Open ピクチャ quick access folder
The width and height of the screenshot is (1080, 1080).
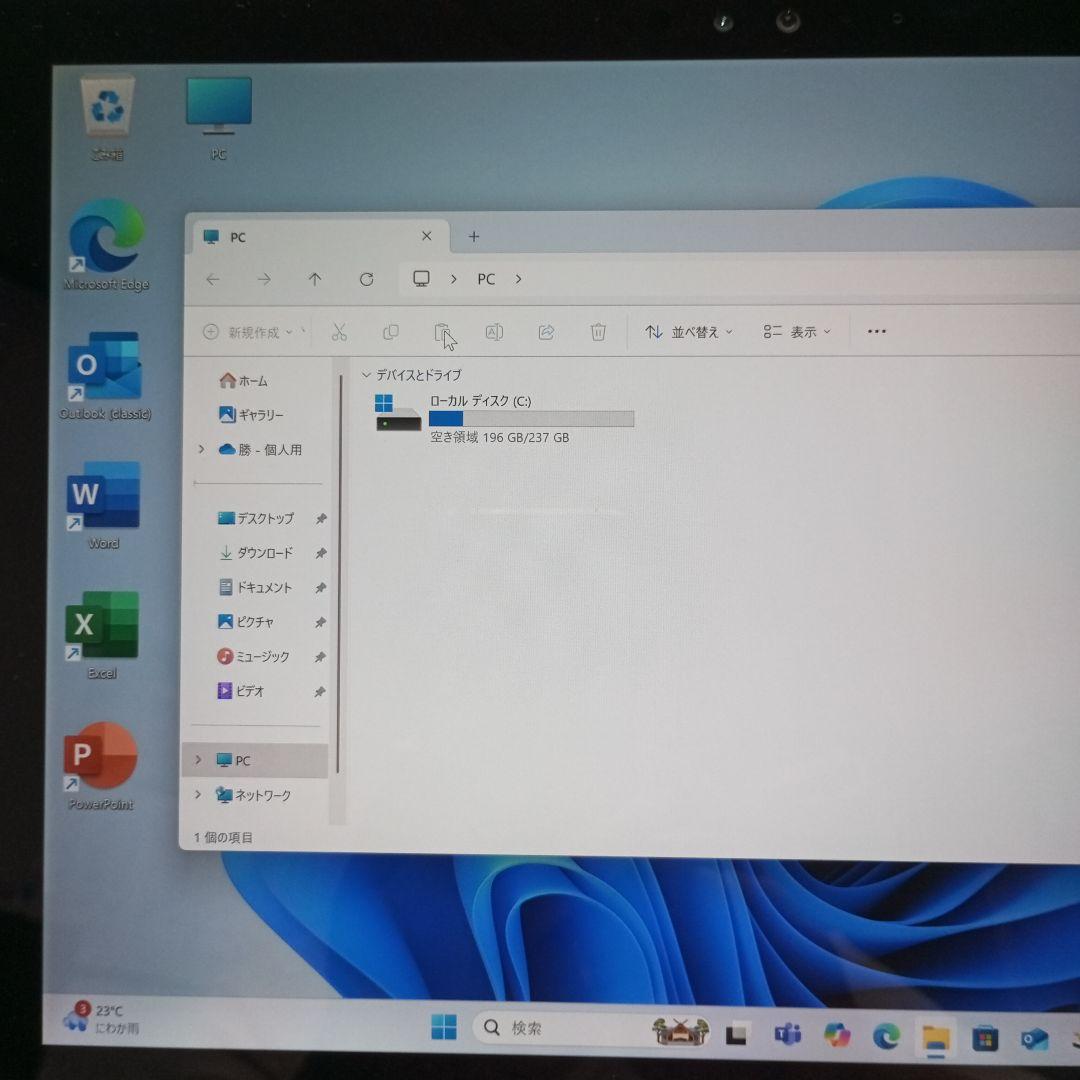pyautogui.click(x=245, y=621)
